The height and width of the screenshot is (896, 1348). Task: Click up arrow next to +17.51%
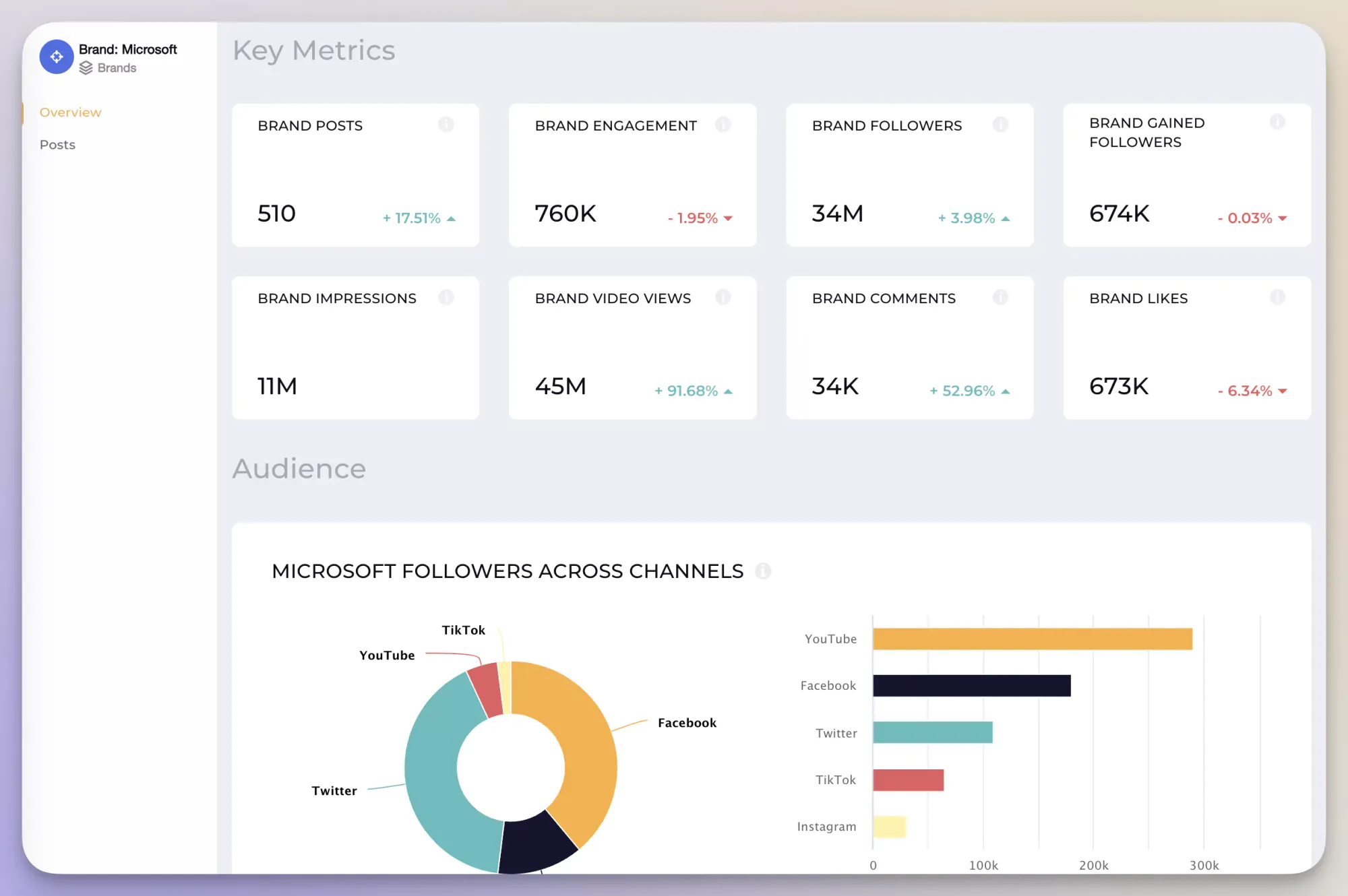pos(451,219)
